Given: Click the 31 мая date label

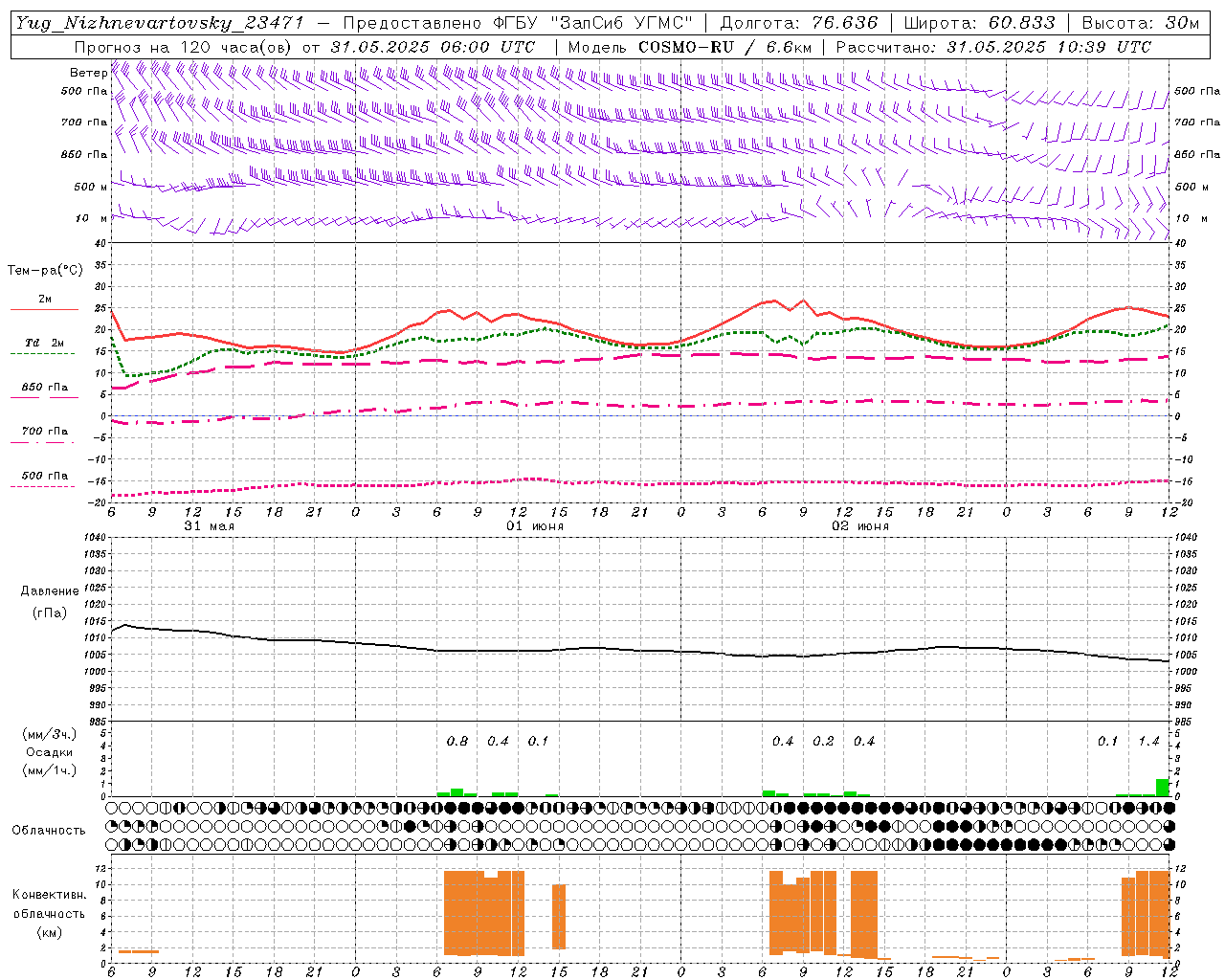Looking at the screenshot, I should (210, 526).
